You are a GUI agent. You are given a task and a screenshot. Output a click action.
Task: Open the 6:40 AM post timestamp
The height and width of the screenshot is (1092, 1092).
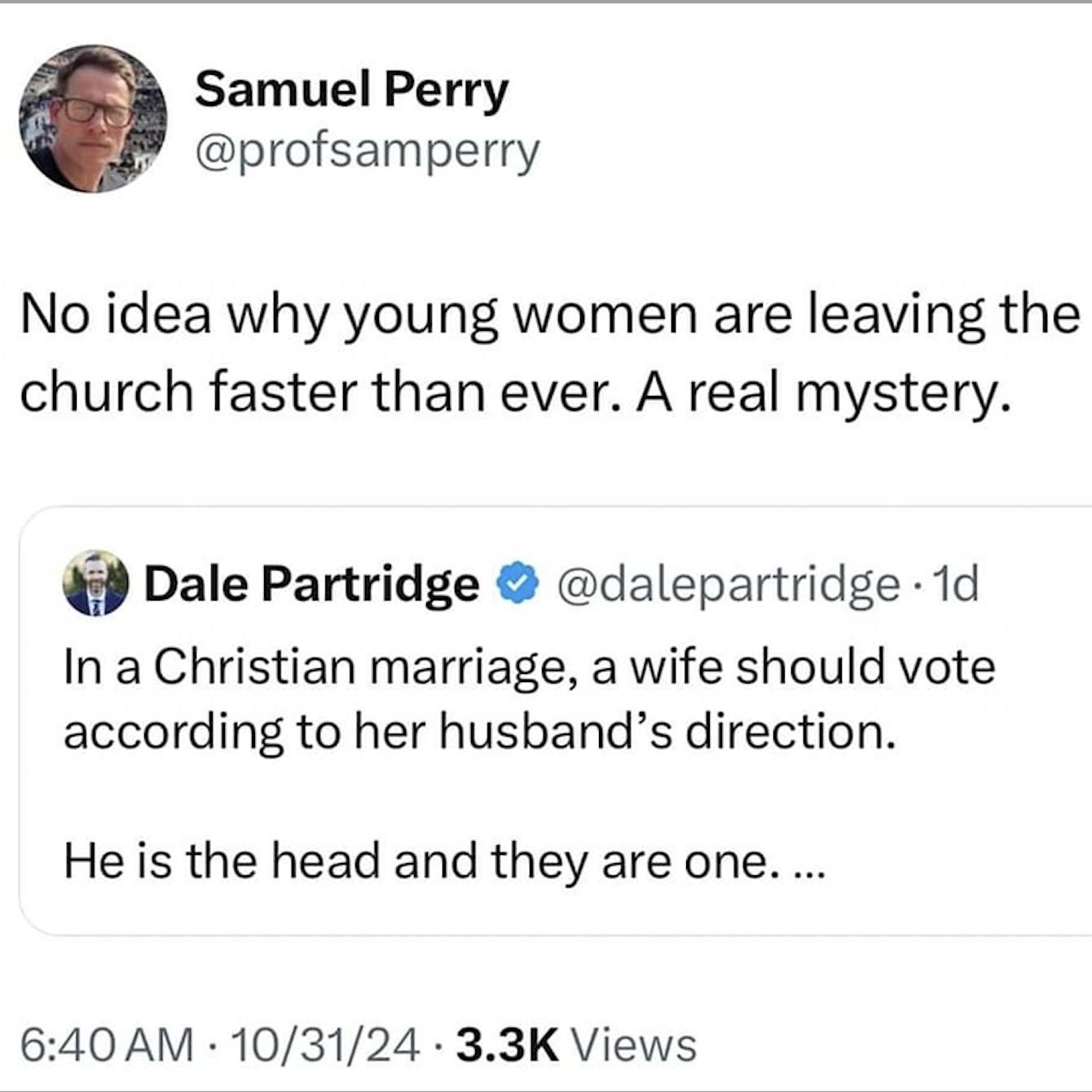107,1045
